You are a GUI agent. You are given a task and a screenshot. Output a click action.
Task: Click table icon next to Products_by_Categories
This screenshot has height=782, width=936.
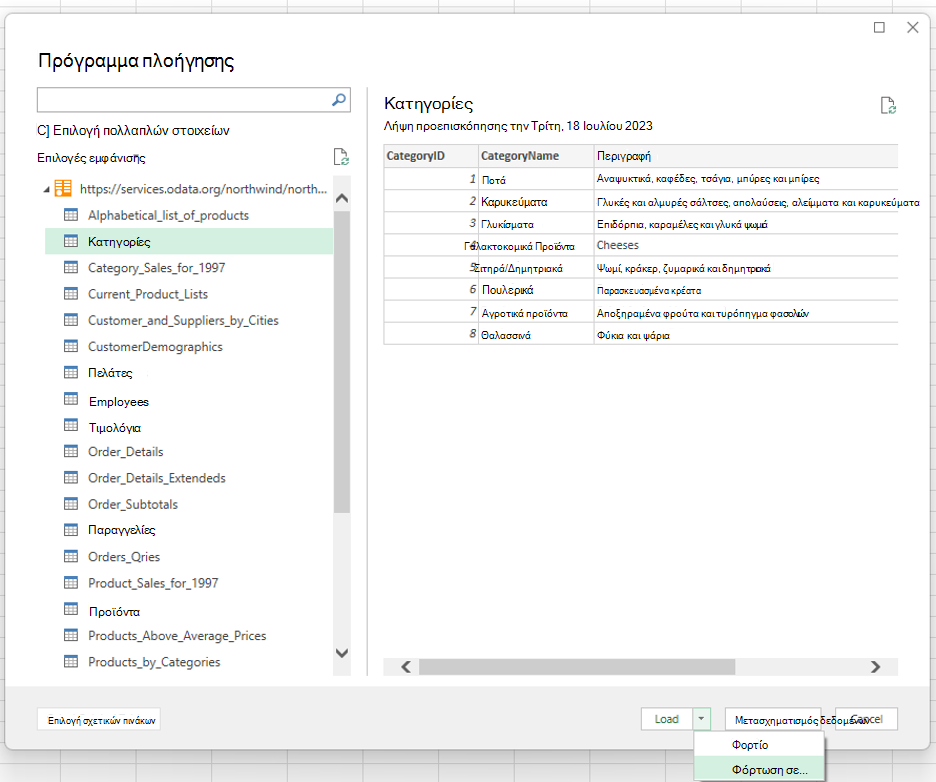71,661
